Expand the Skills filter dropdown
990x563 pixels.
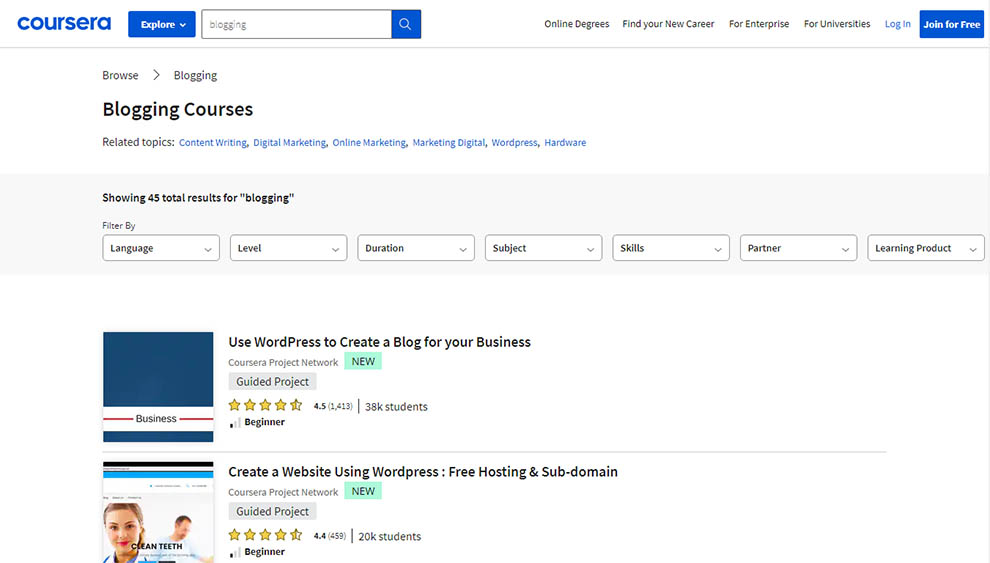(x=671, y=248)
